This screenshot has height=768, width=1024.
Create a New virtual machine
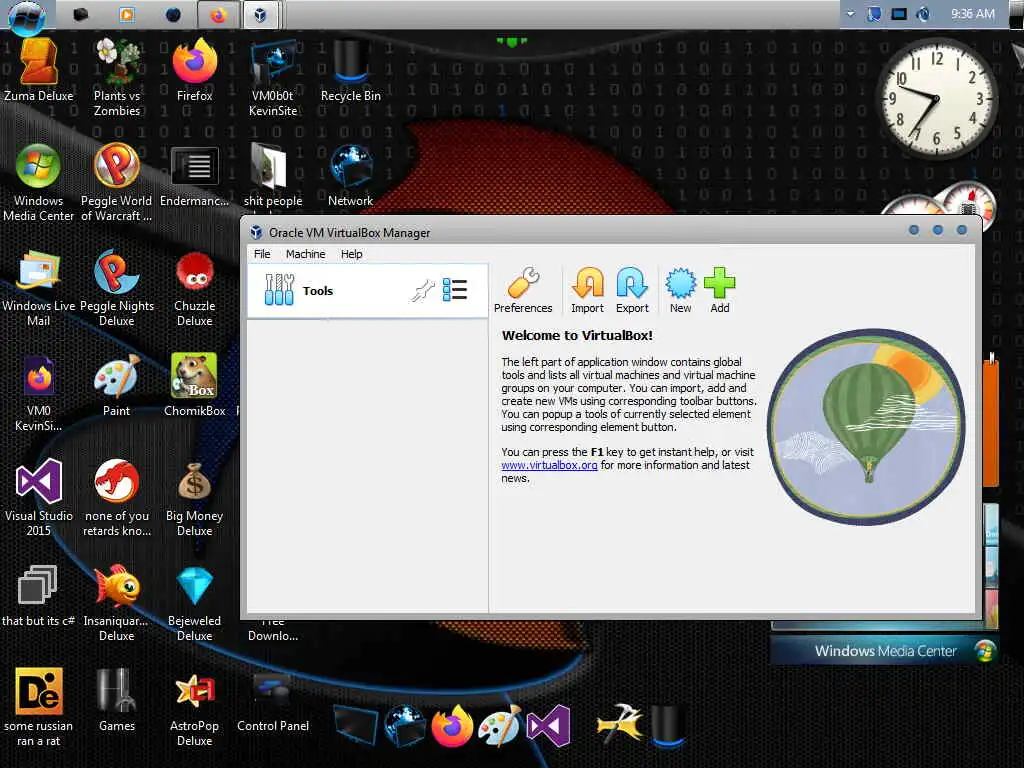coord(680,290)
